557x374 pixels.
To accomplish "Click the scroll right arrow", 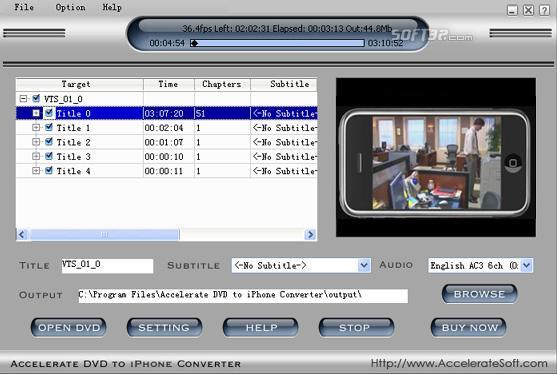I will tap(310, 234).
